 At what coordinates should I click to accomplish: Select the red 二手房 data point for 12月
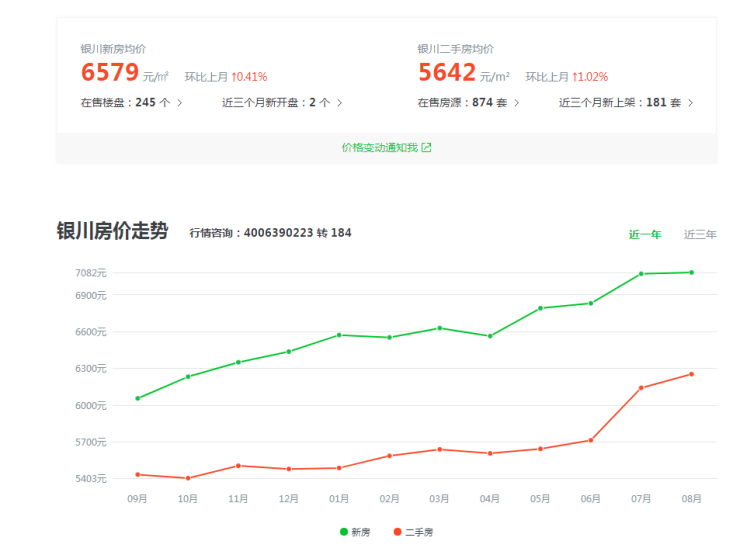(x=289, y=469)
